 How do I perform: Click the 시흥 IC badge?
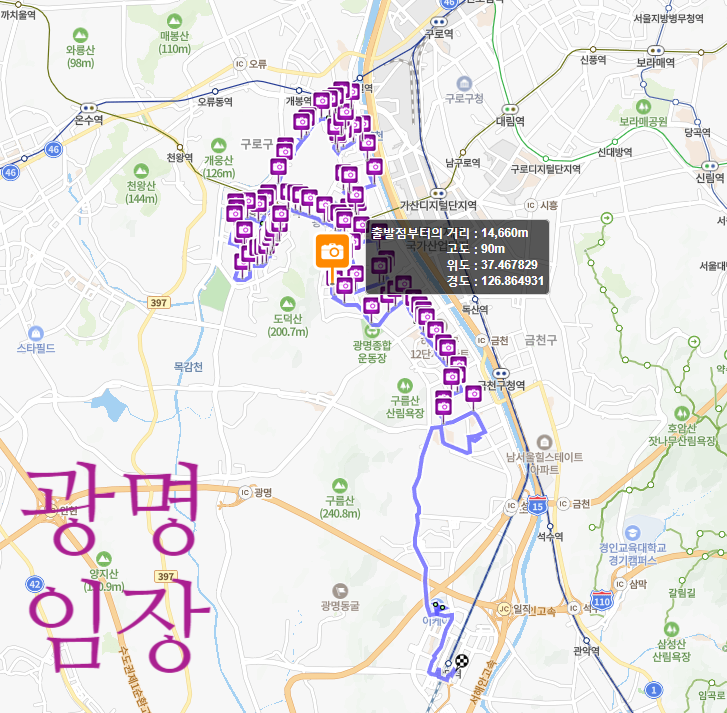[x=531, y=205]
